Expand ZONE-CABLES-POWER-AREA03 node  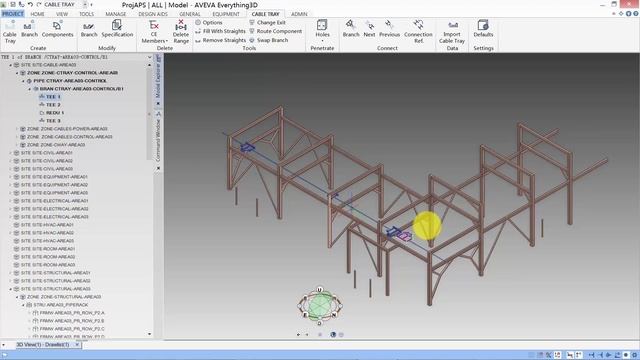[x=17, y=129]
